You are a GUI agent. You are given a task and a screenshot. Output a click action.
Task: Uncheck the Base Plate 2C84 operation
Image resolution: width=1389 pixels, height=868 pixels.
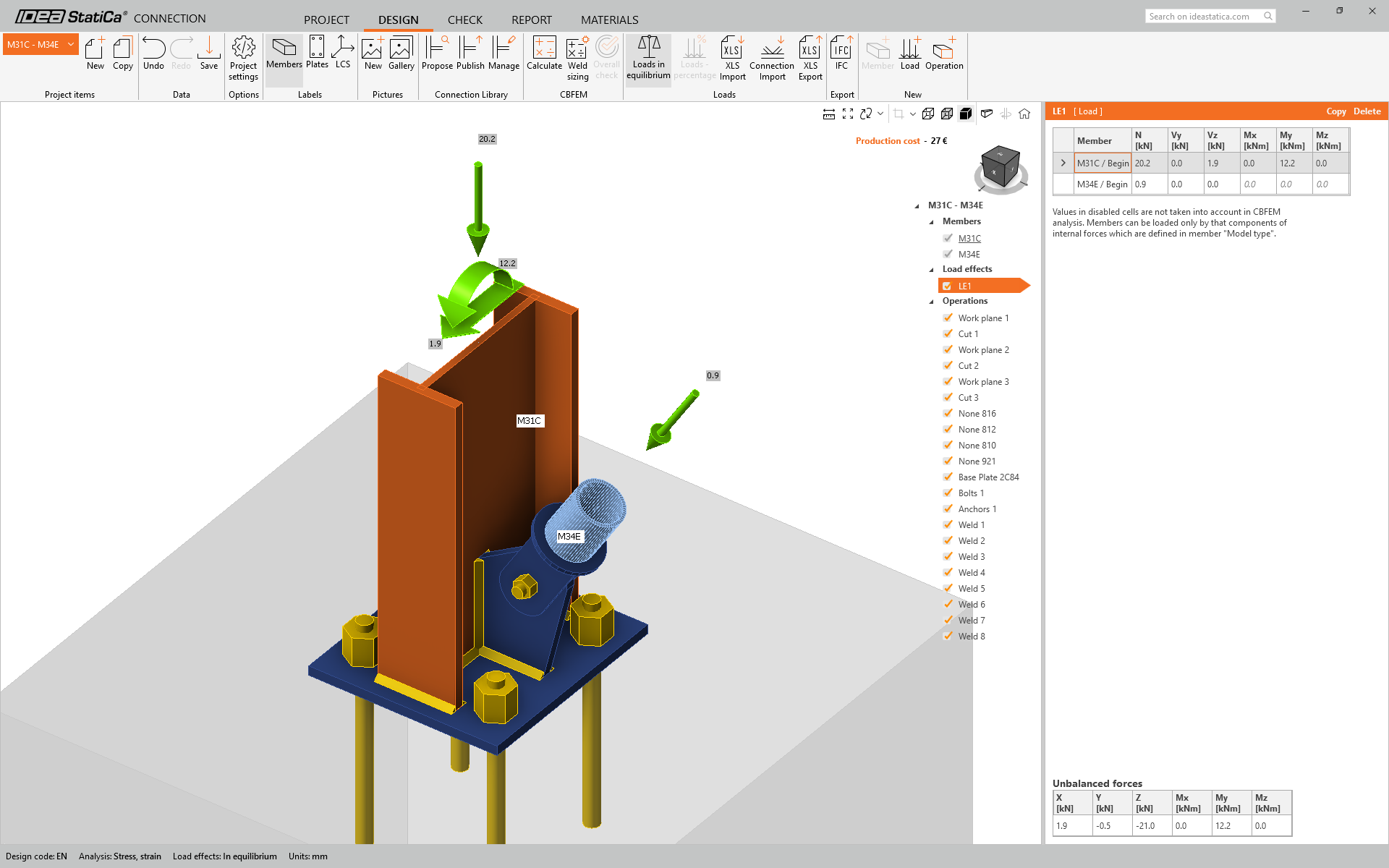coord(948,477)
